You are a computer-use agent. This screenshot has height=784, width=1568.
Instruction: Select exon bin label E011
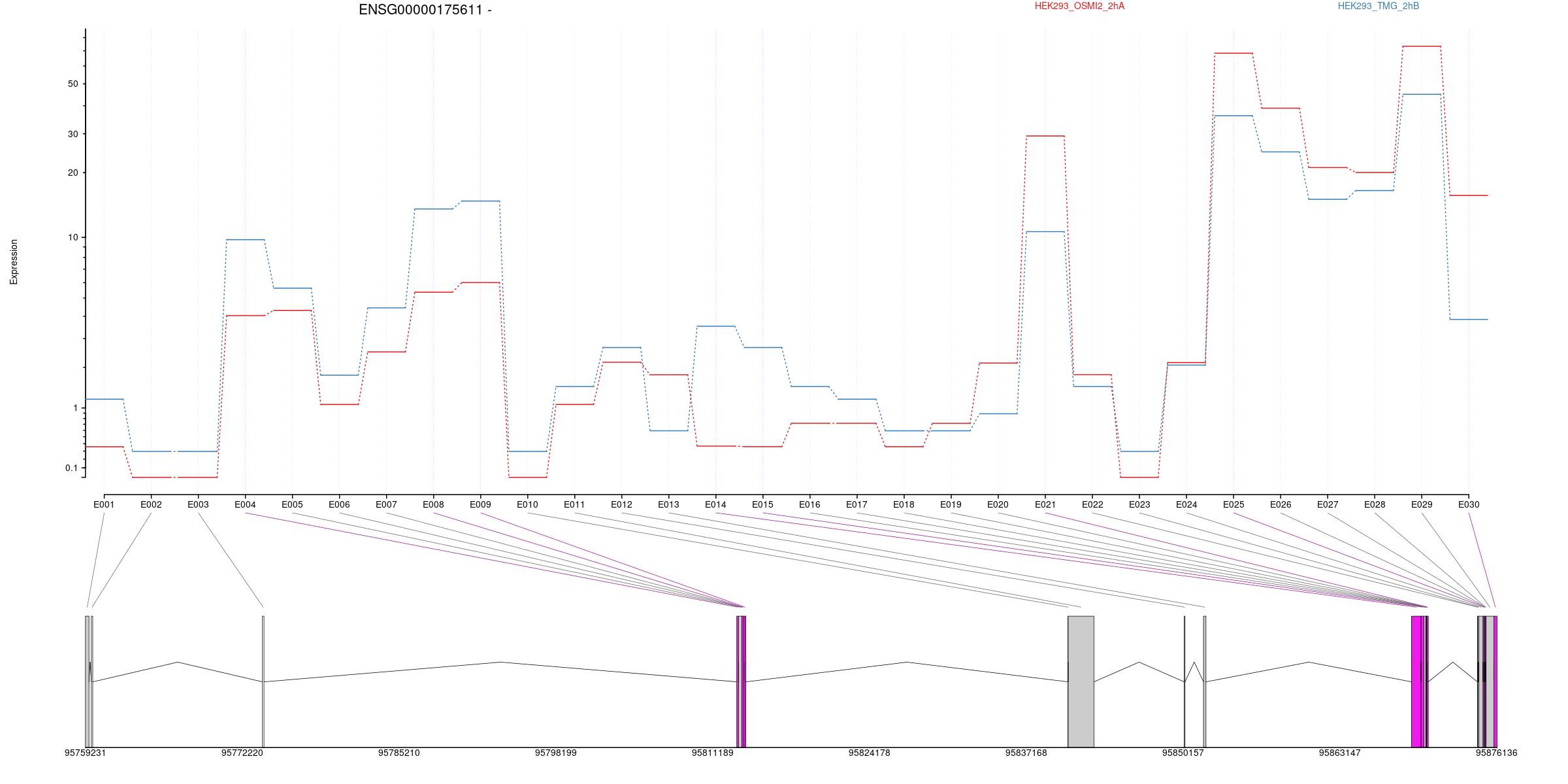[574, 504]
